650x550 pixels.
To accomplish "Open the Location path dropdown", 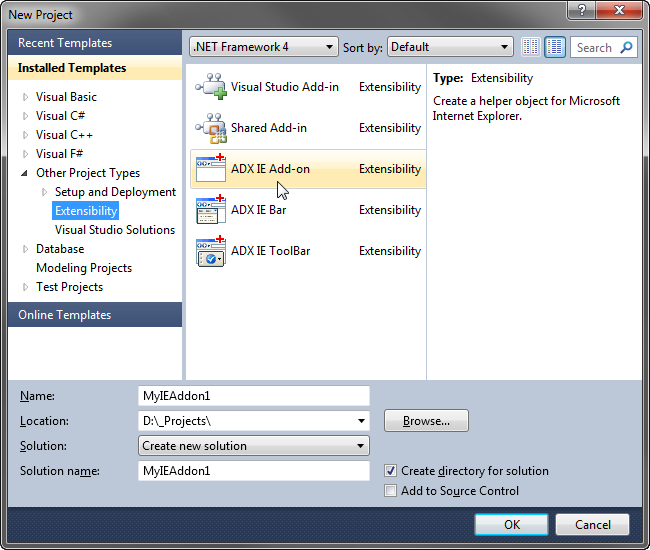I will [x=361, y=421].
